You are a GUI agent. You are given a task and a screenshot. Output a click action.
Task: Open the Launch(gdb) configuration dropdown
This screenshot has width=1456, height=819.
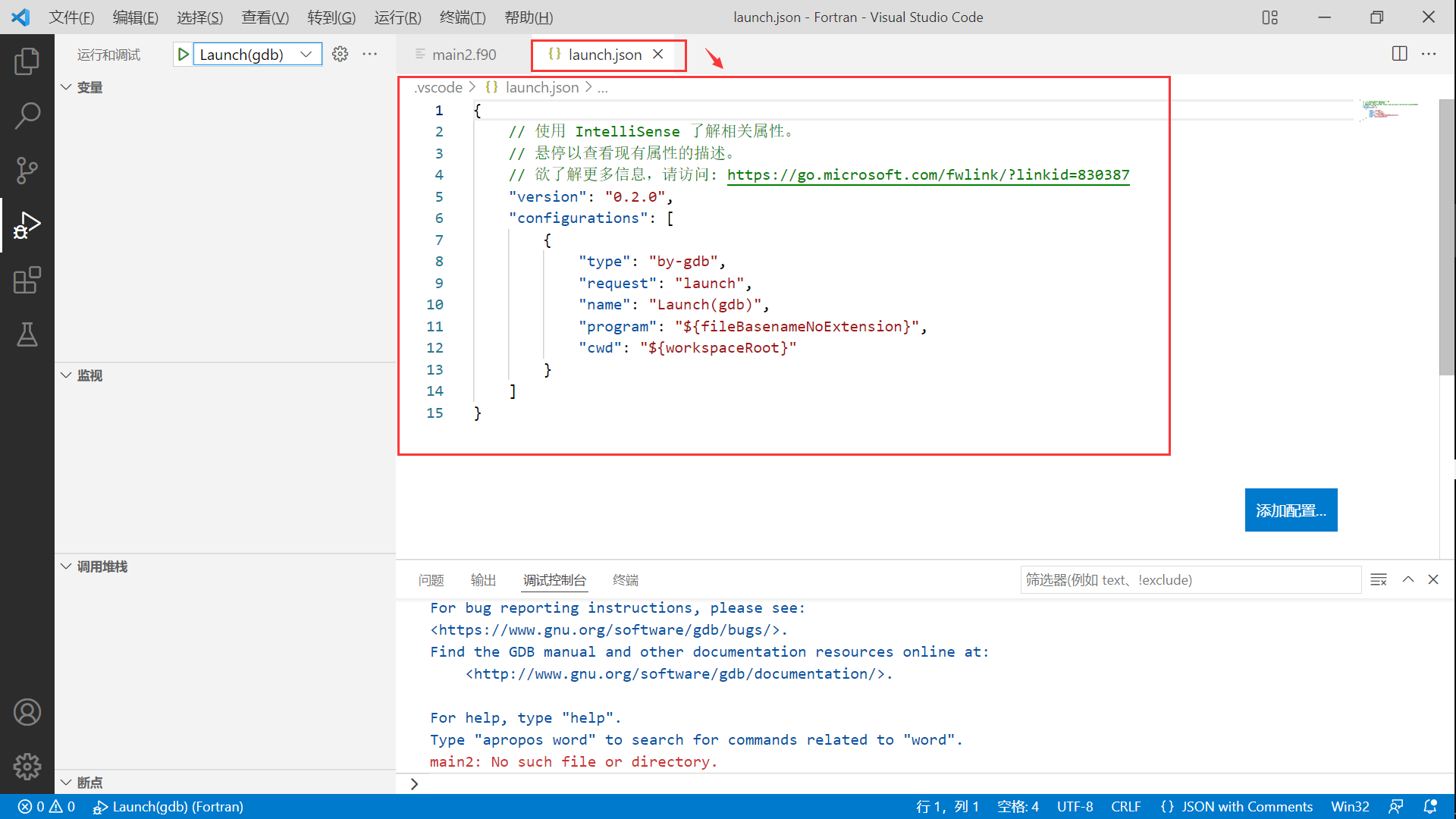(x=258, y=54)
